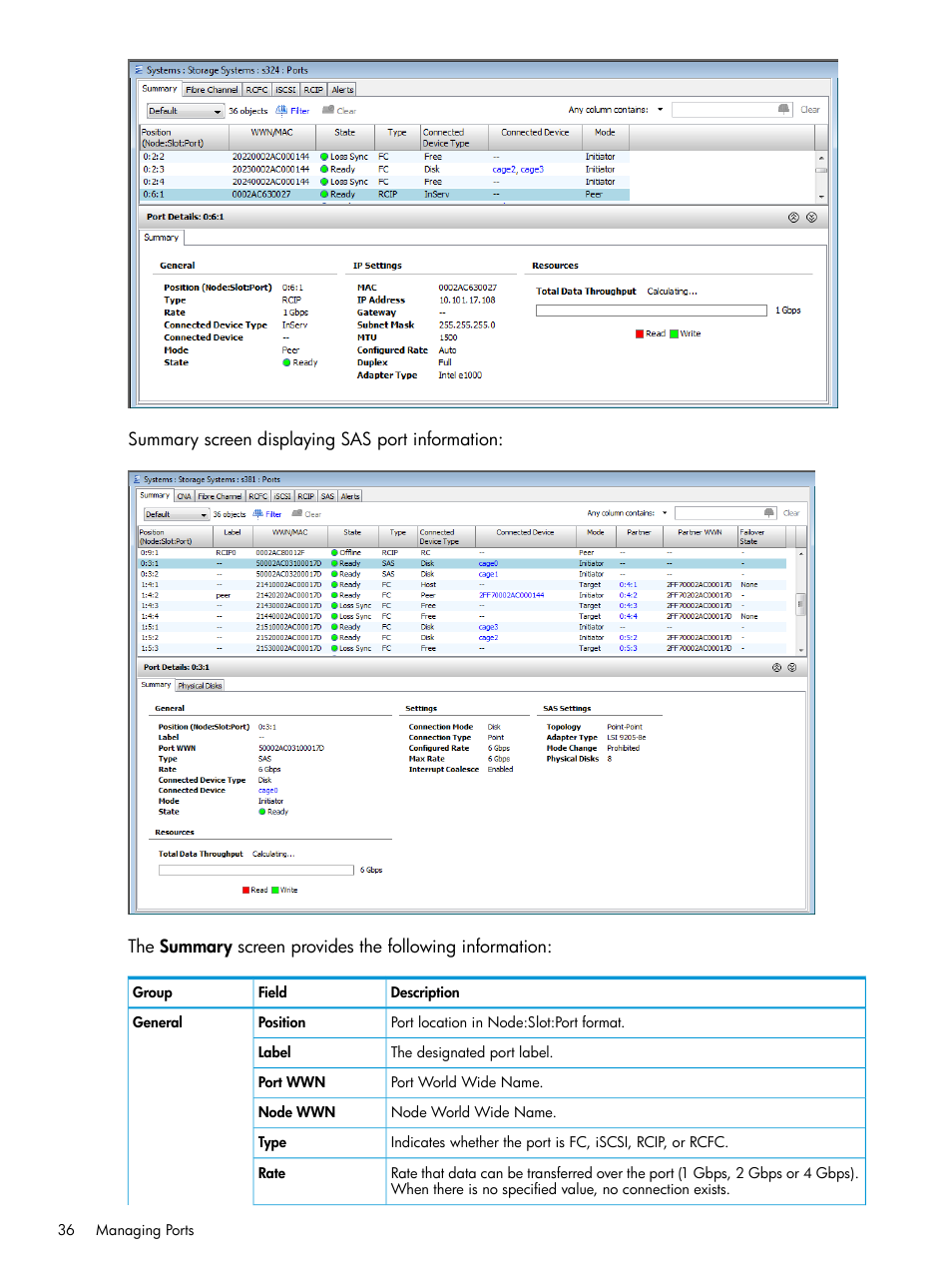Click 'cage2, cage3' link in s324 table
The height and width of the screenshot is (1269, 952).
(x=518, y=170)
